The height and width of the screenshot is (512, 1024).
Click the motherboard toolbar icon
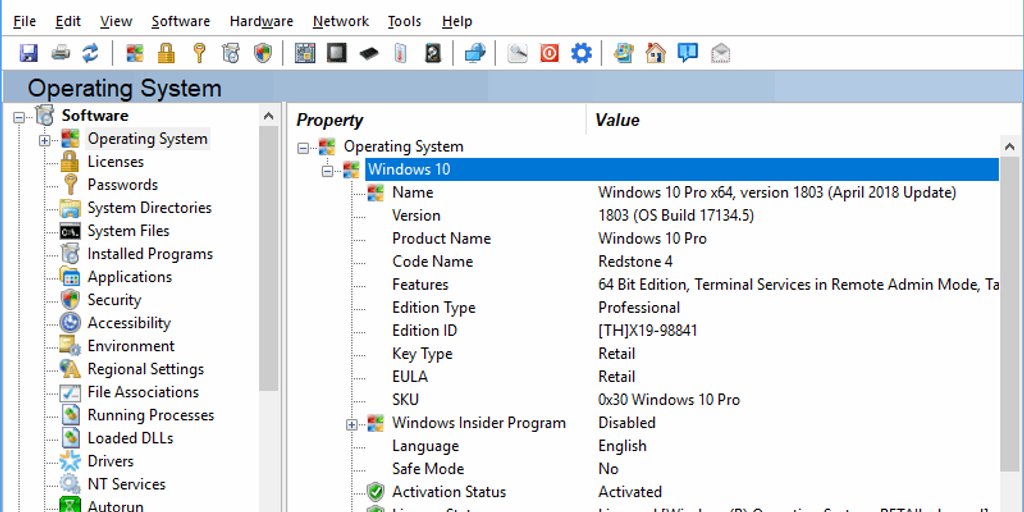(305, 53)
